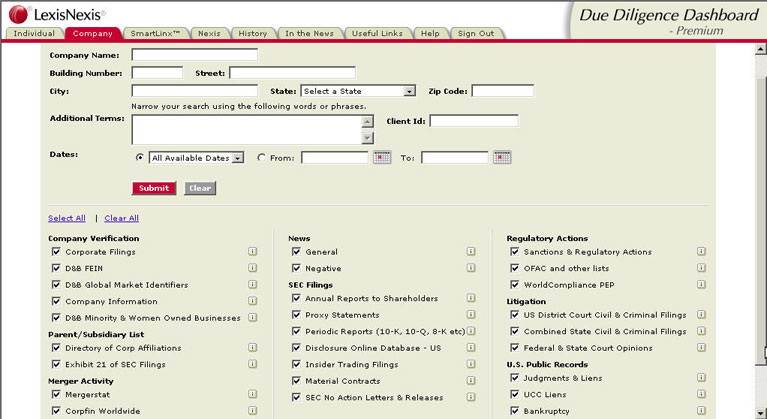The width and height of the screenshot is (767, 419).
Task: Go to the Nexis tab
Action: click(209, 33)
